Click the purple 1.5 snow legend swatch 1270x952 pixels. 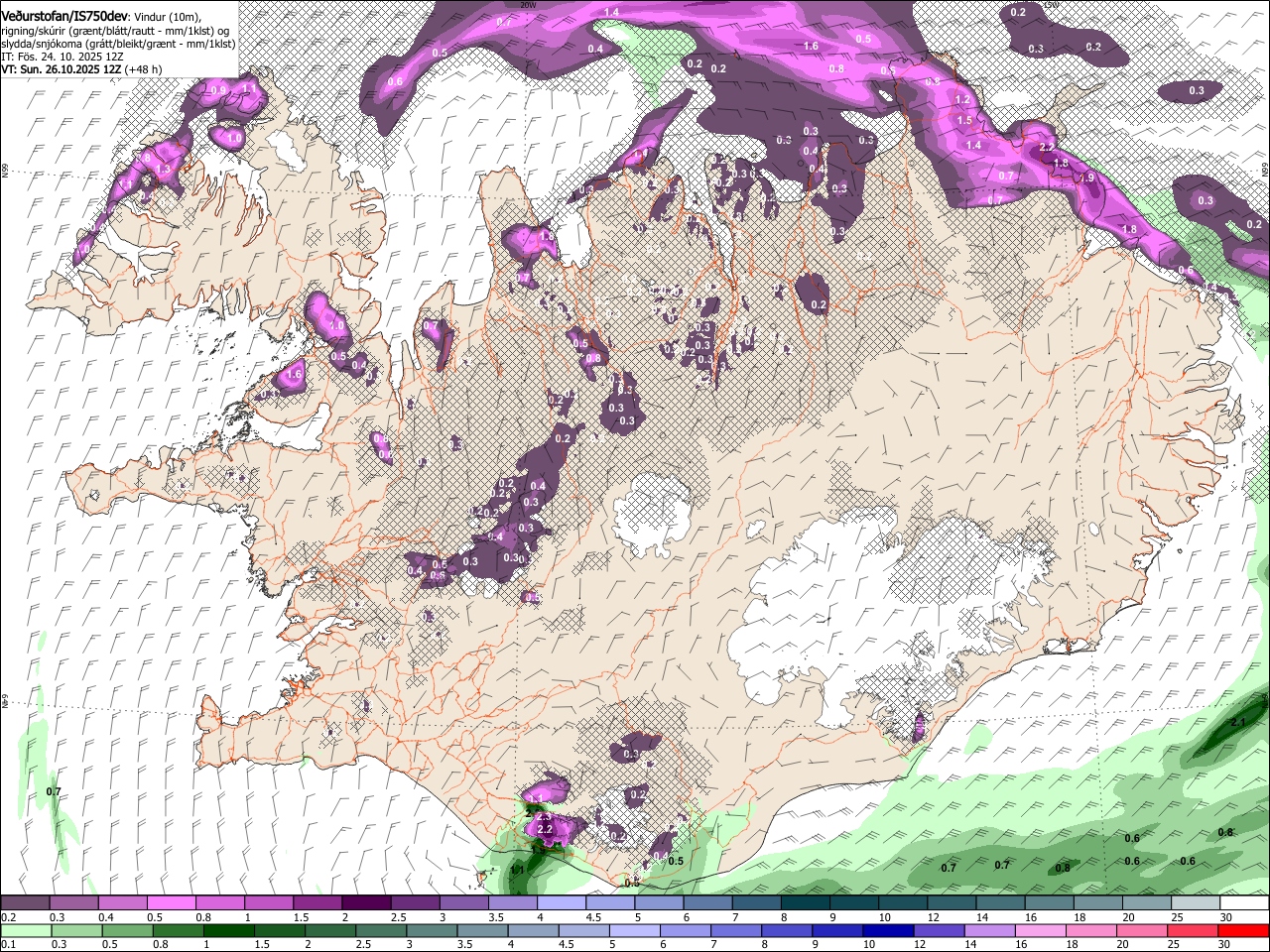tap(317, 903)
